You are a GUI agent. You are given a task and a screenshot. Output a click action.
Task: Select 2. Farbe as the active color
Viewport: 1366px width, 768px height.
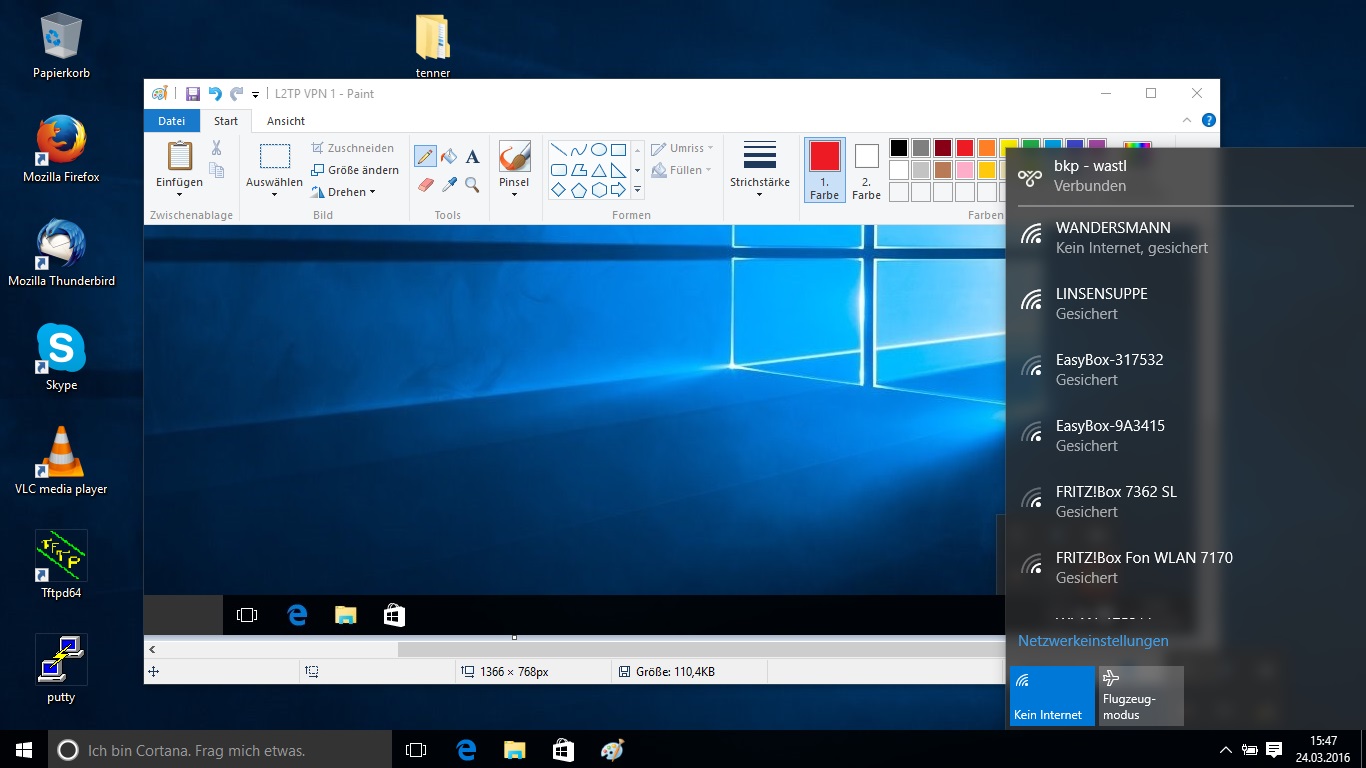click(x=866, y=170)
